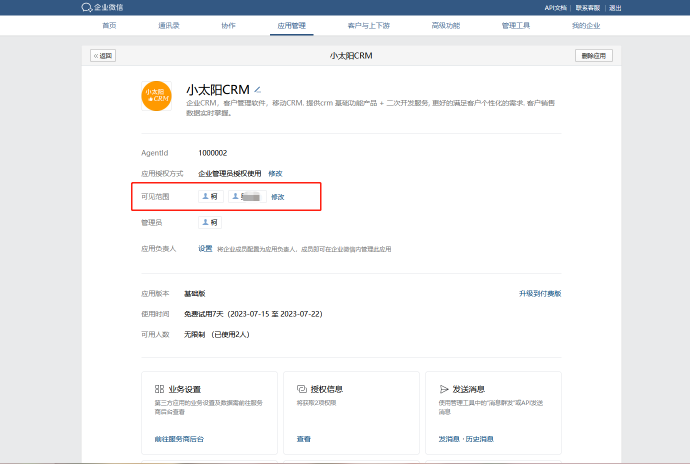The image size is (690, 464).
Task: Click 修改 in the 可见范围 row
Action: 278,197
